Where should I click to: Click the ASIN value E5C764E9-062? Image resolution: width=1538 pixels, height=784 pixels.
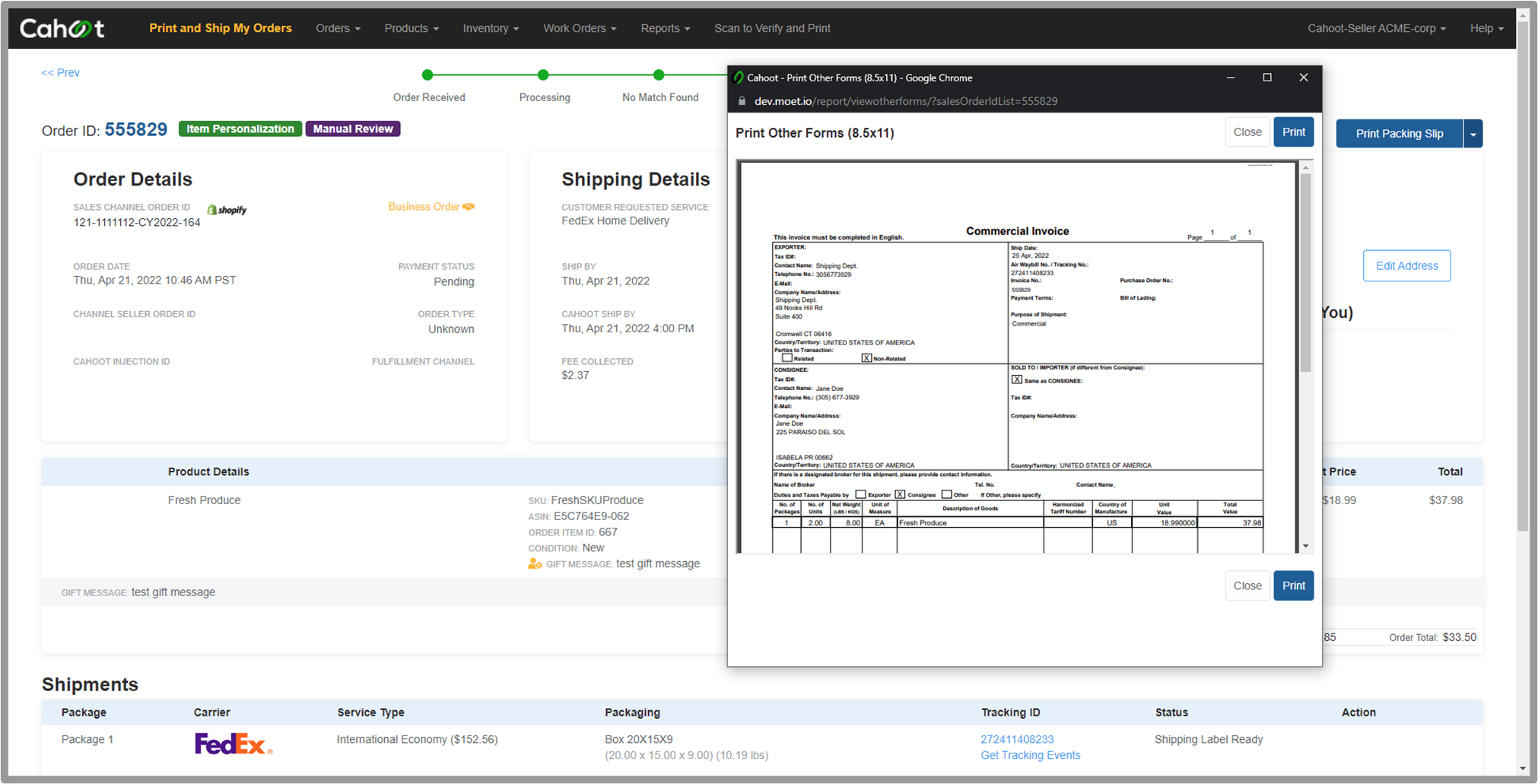pos(591,516)
